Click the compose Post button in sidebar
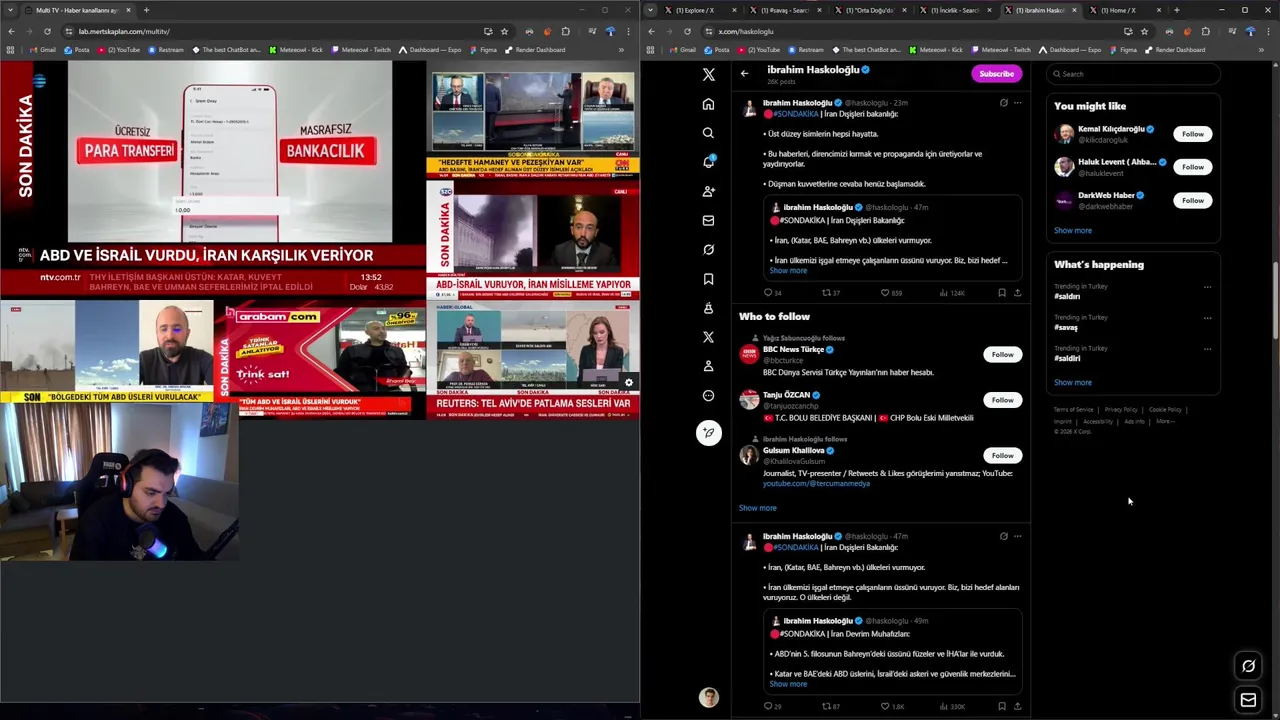1280x720 pixels. [x=708, y=433]
